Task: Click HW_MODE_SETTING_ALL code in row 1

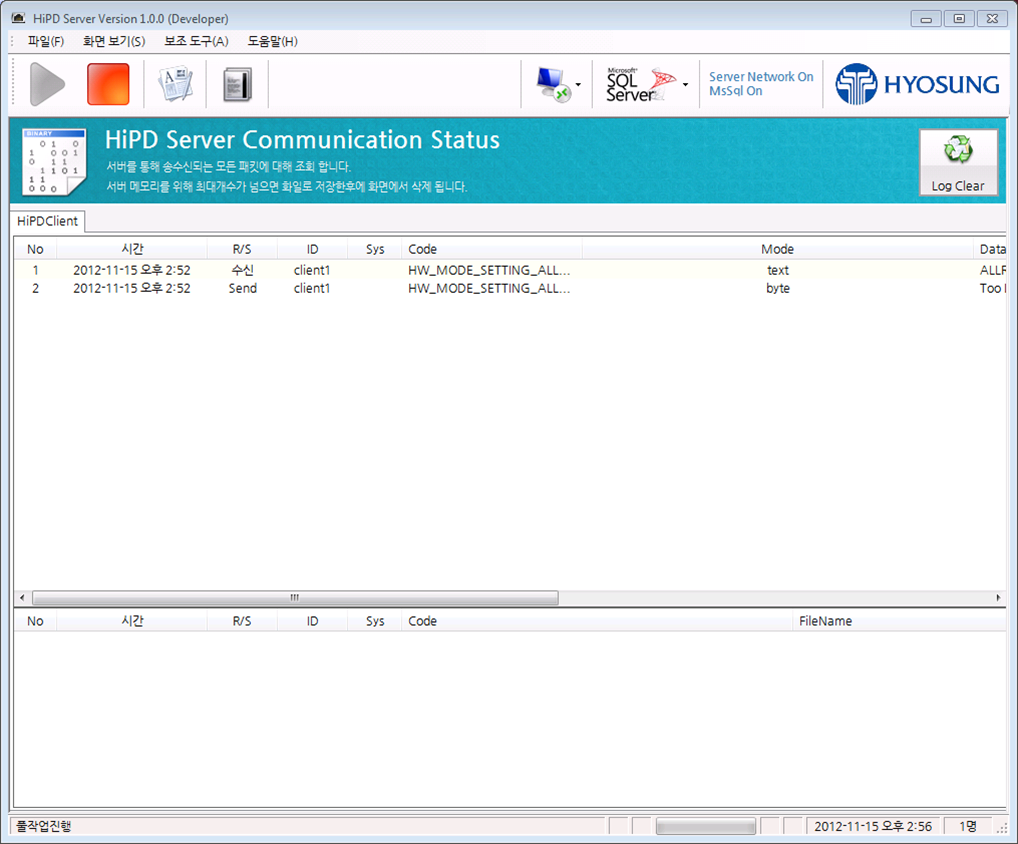Action: pos(489,270)
